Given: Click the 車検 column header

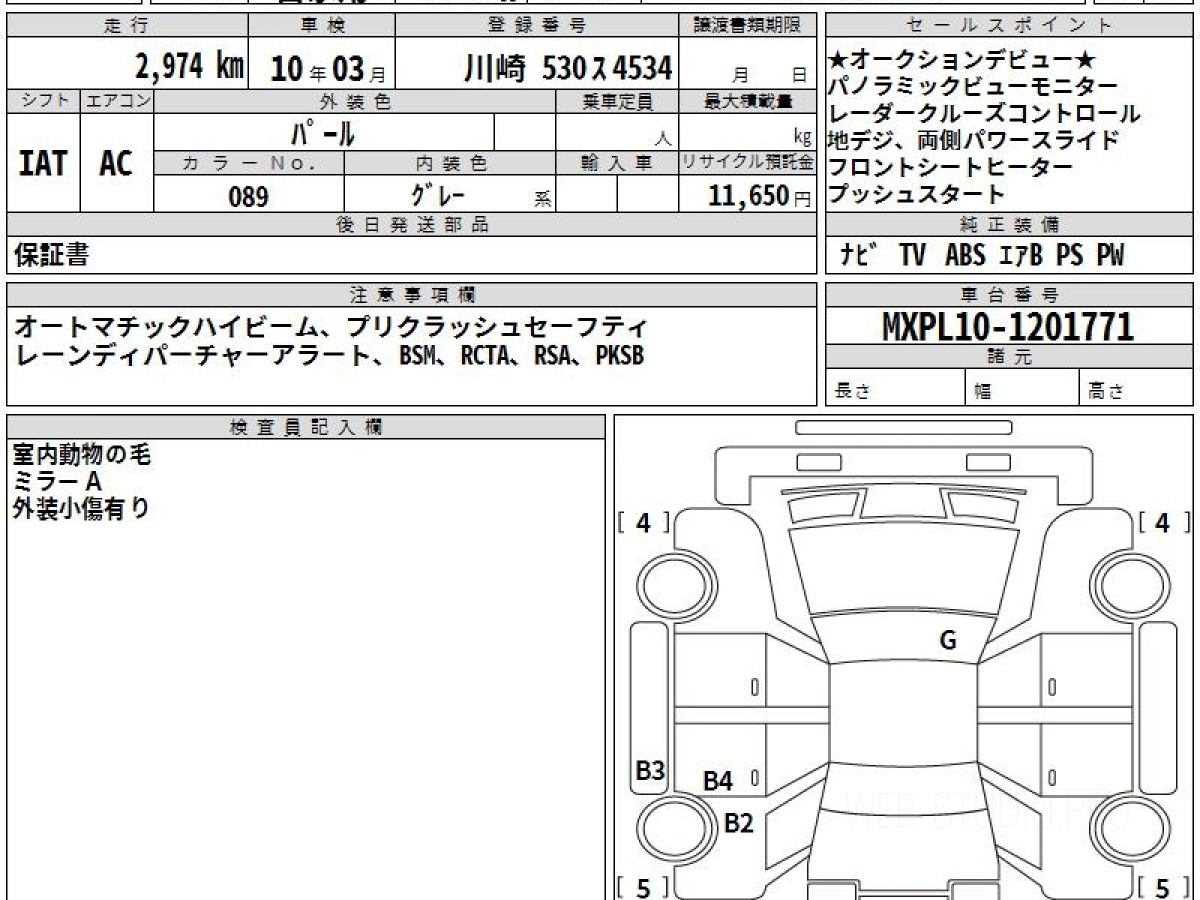Looking at the screenshot, I should 322,26.
